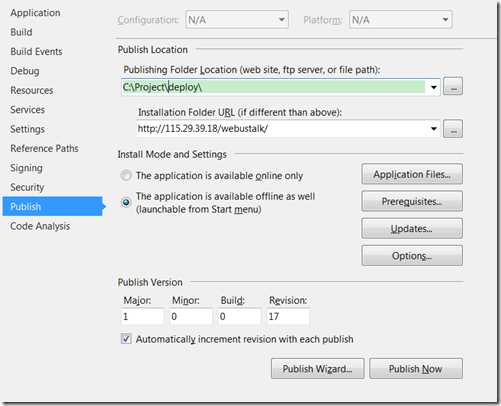This screenshot has width=501, height=406.
Task: Go to the Signing tab
Action: click(26, 168)
